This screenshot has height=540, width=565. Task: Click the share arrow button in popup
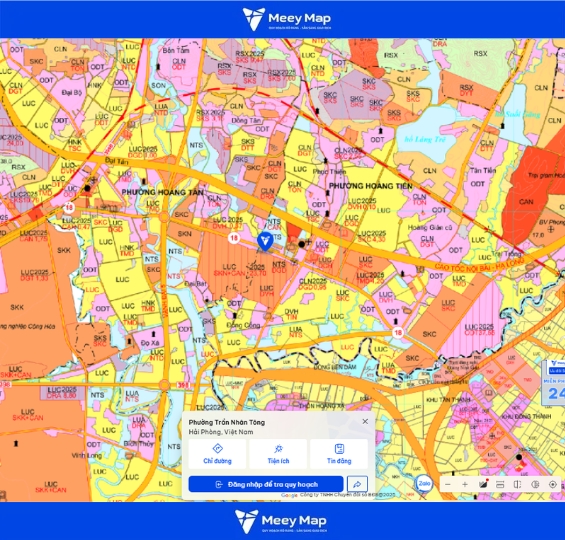point(357,484)
